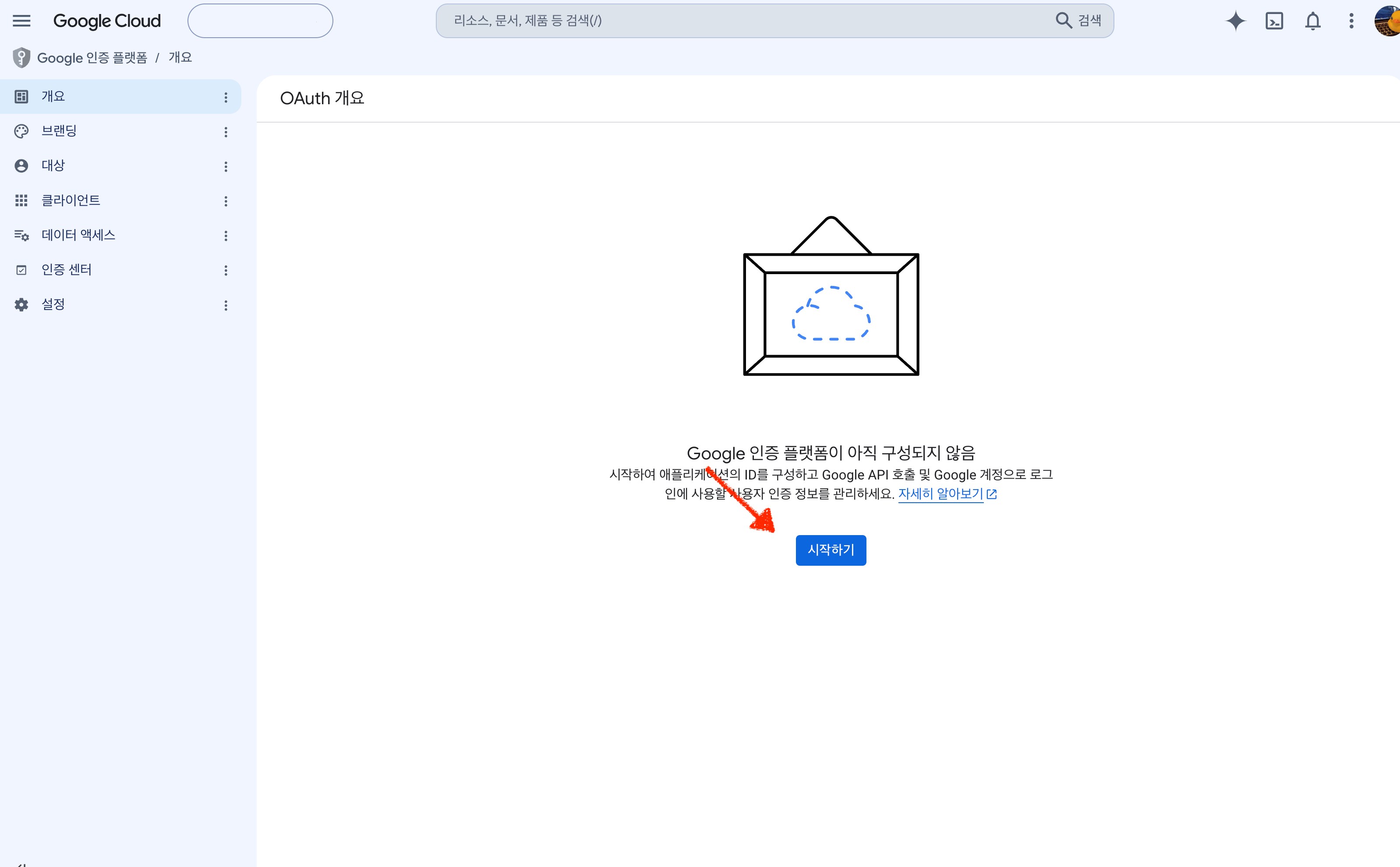Select 브랜딩 in the sidebar

[x=120, y=131]
